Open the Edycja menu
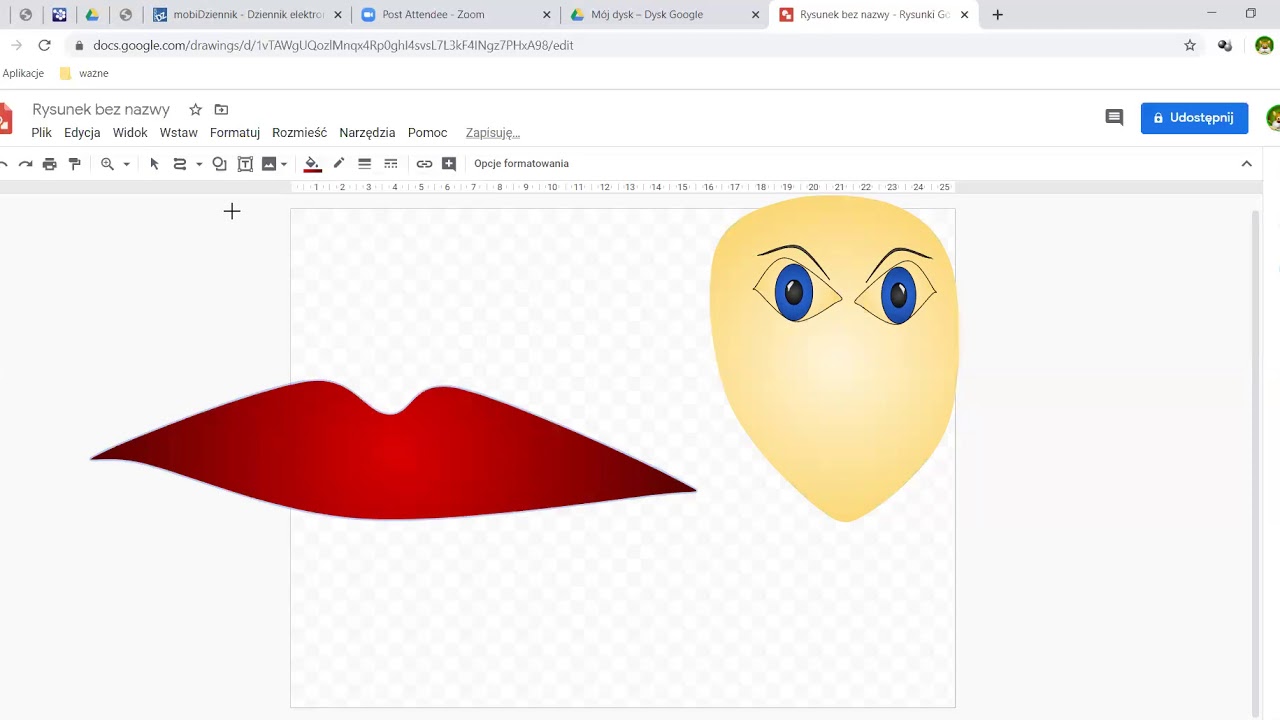1280x720 pixels. click(82, 133)
